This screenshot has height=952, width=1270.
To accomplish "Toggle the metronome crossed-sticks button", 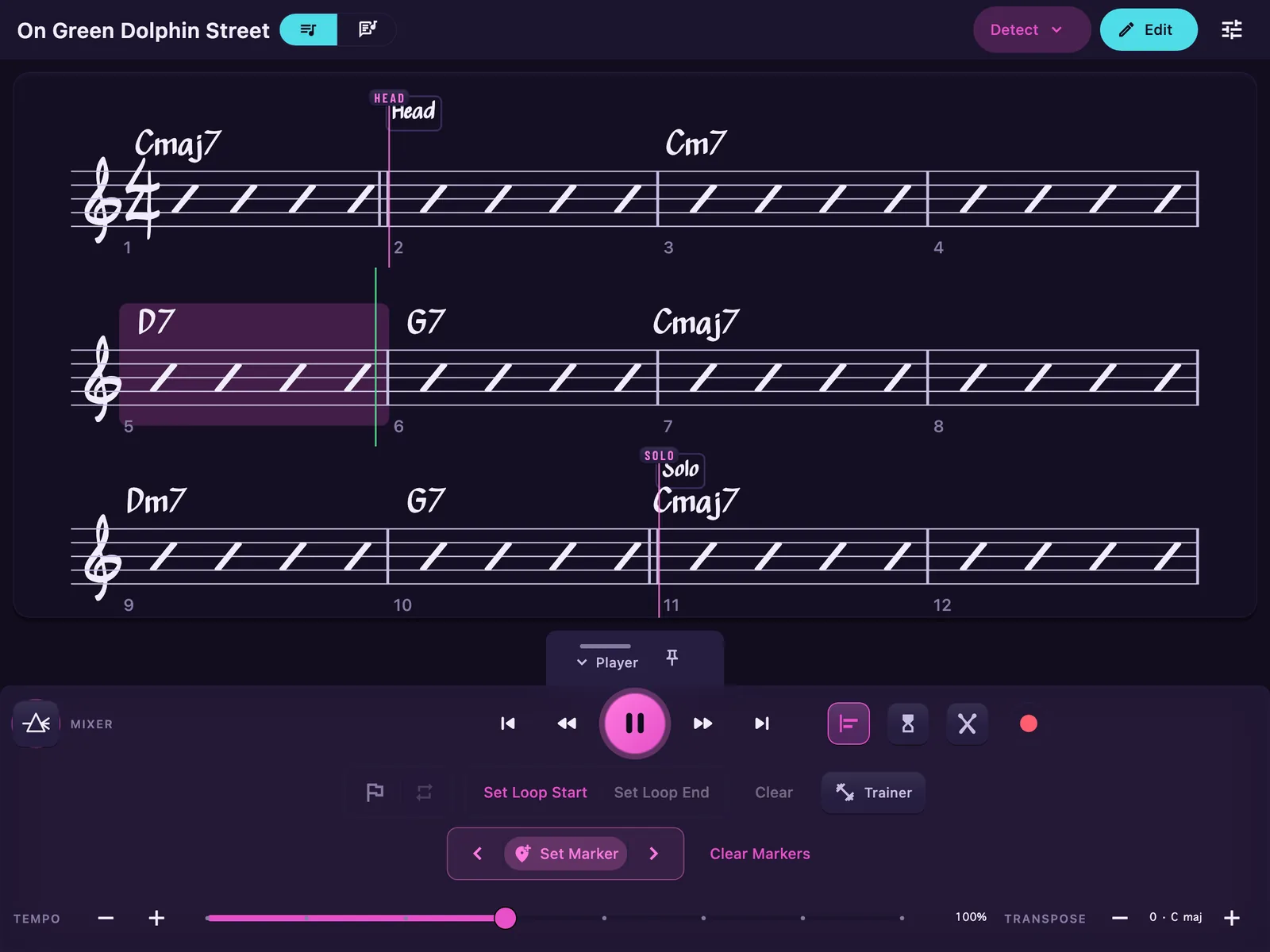I will pyautogui.click(x=967, y=724).
